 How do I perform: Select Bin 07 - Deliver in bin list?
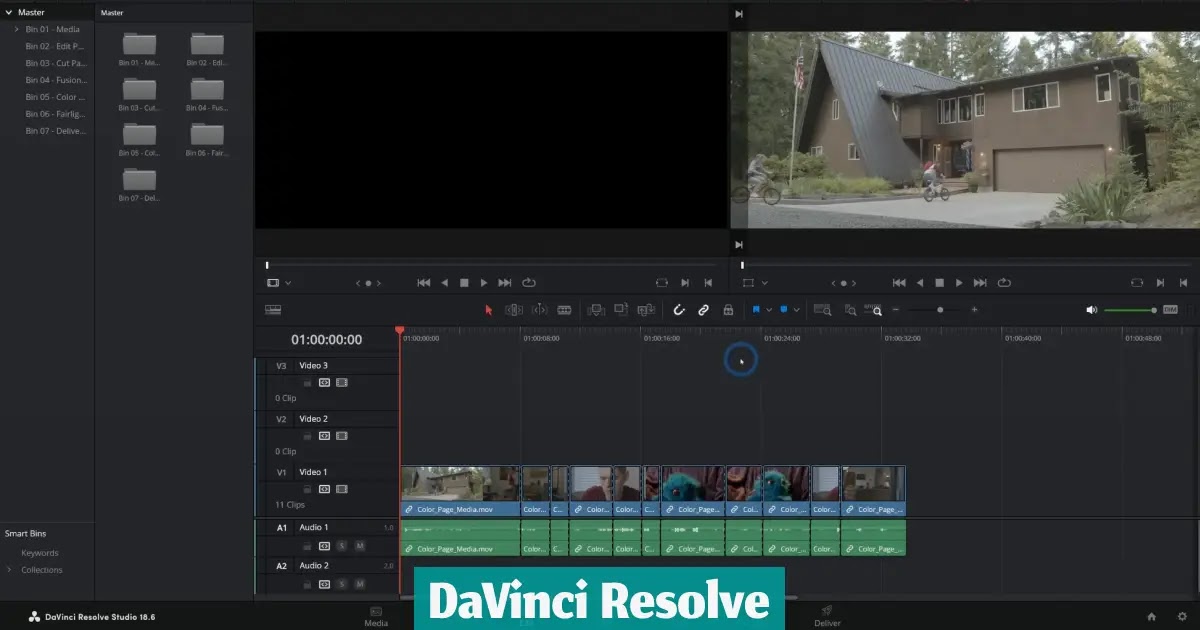[55, 131]
